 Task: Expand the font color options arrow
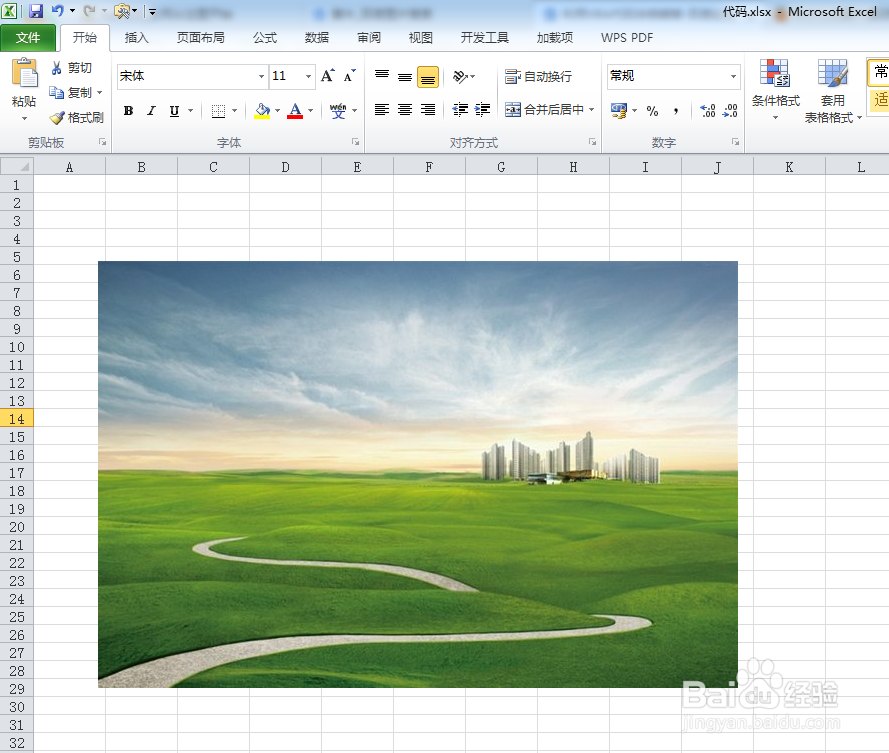[x=310, y=111]
